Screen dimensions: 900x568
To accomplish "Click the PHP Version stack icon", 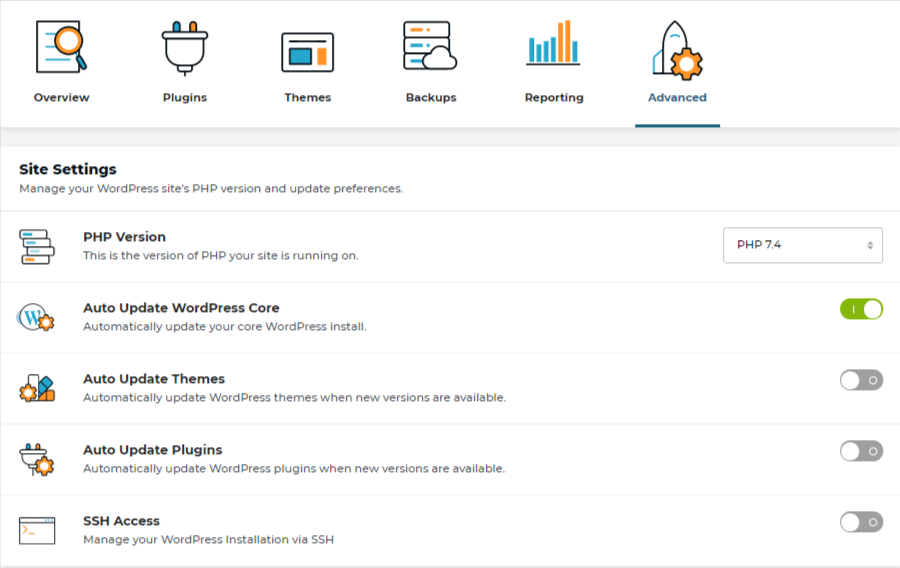I will pyautogui.click(x=37, y=247).
